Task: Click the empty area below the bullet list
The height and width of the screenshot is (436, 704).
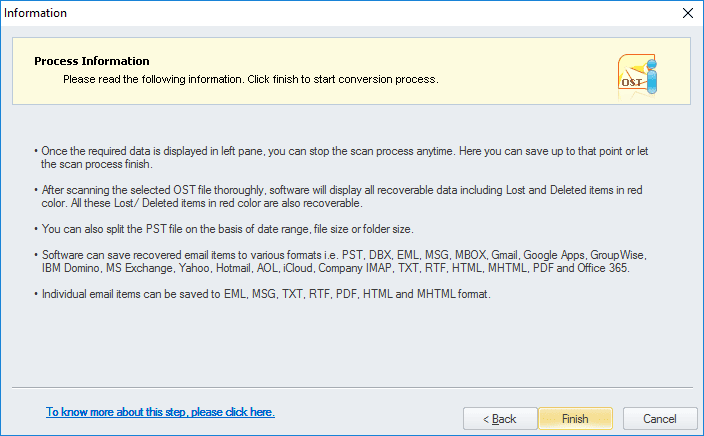Action: coord(350,345)
